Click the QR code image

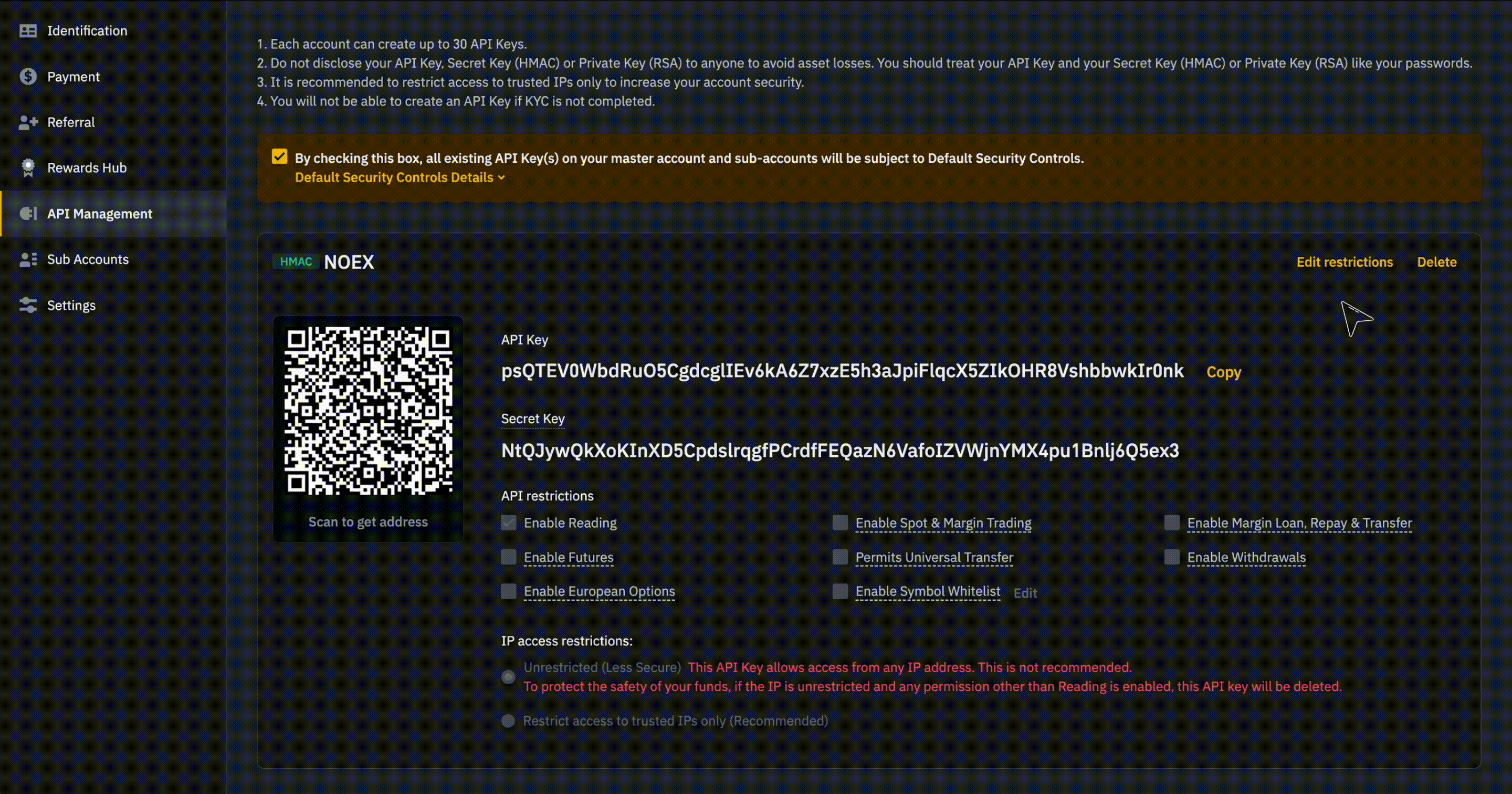(x=368, y=411)
